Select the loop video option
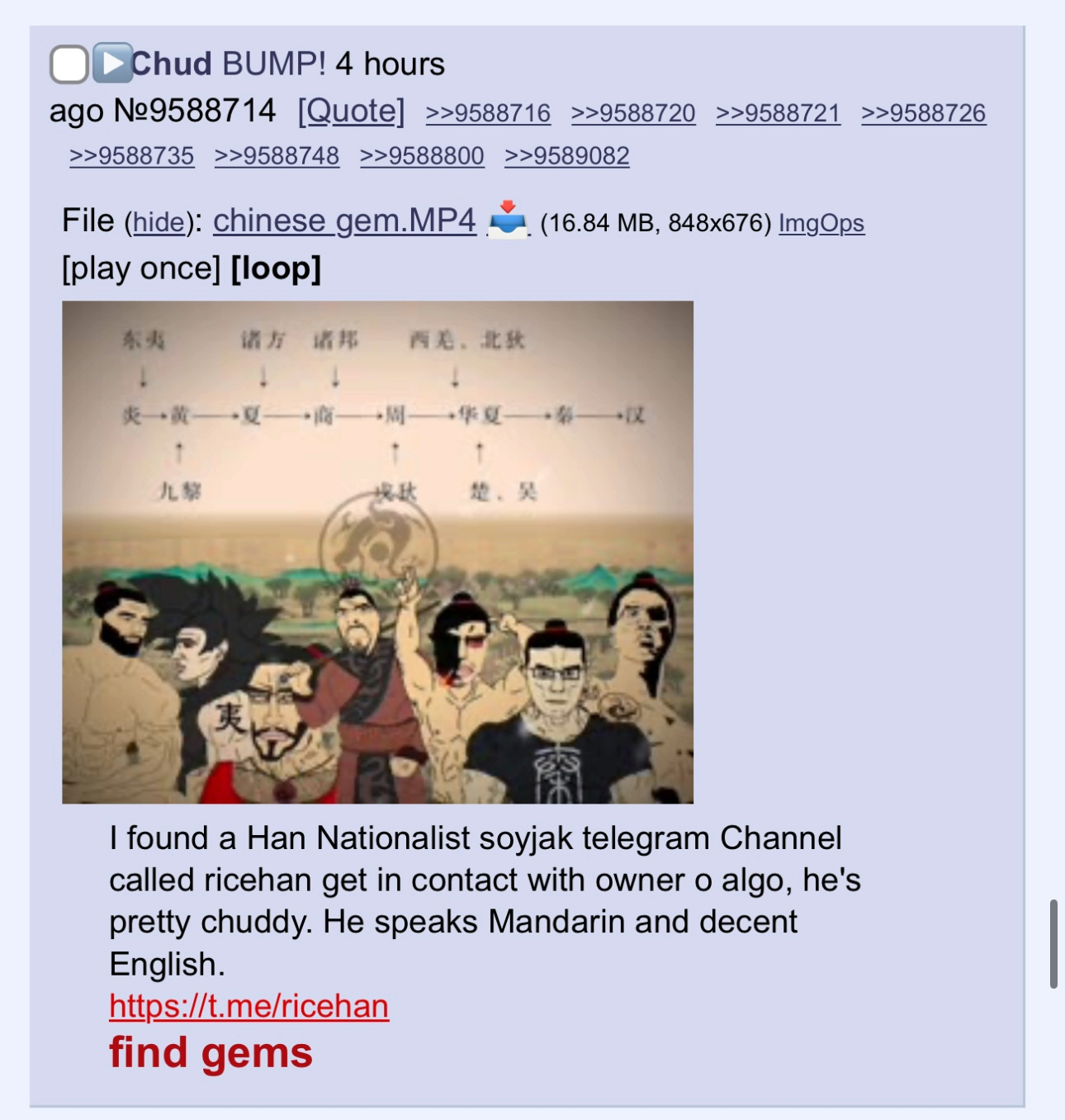Image resolution: width=1065 pixels, height=1120 pixels. coord(276,268)
